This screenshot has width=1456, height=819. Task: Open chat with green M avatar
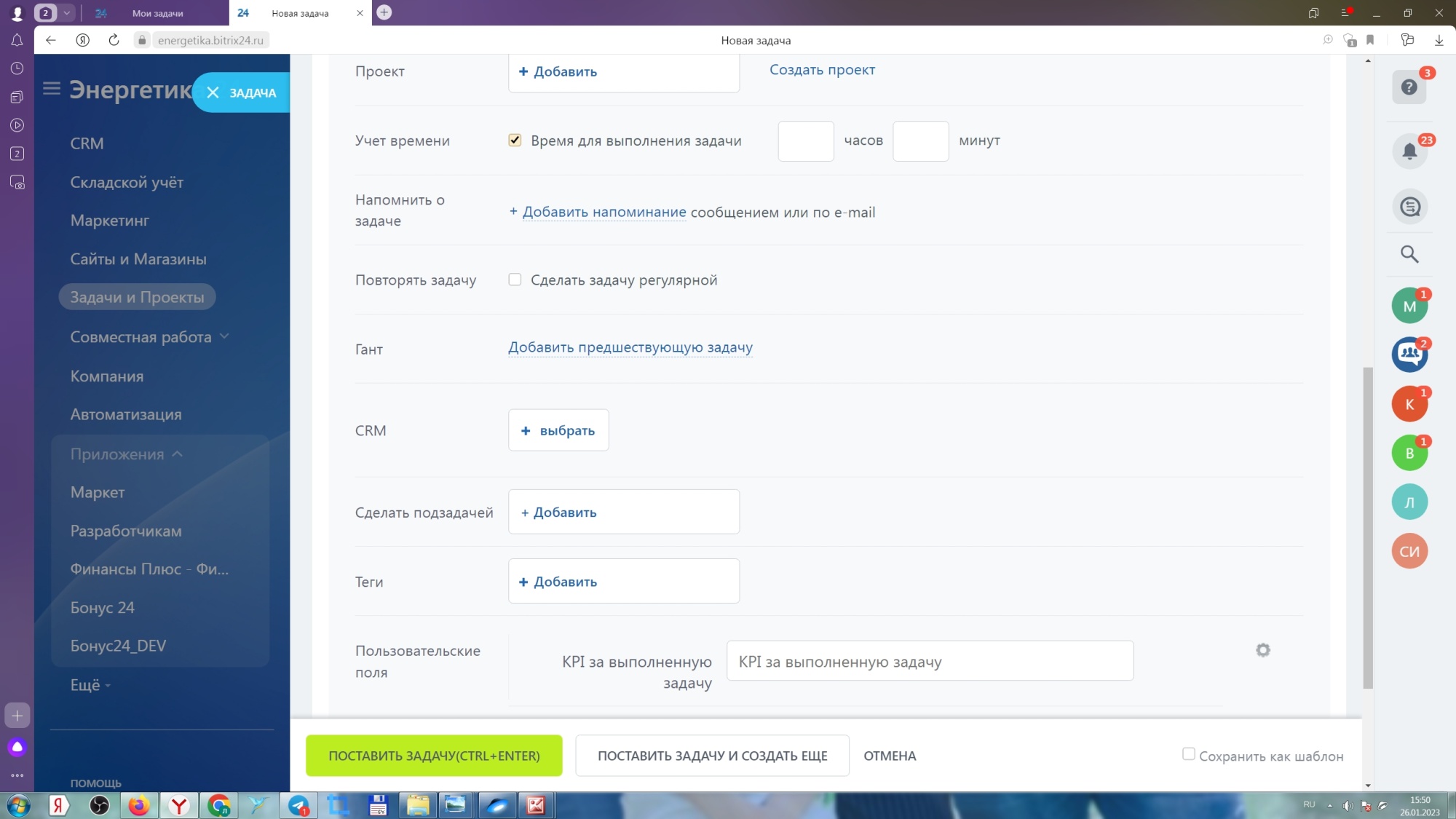[x=1409, y=306]
